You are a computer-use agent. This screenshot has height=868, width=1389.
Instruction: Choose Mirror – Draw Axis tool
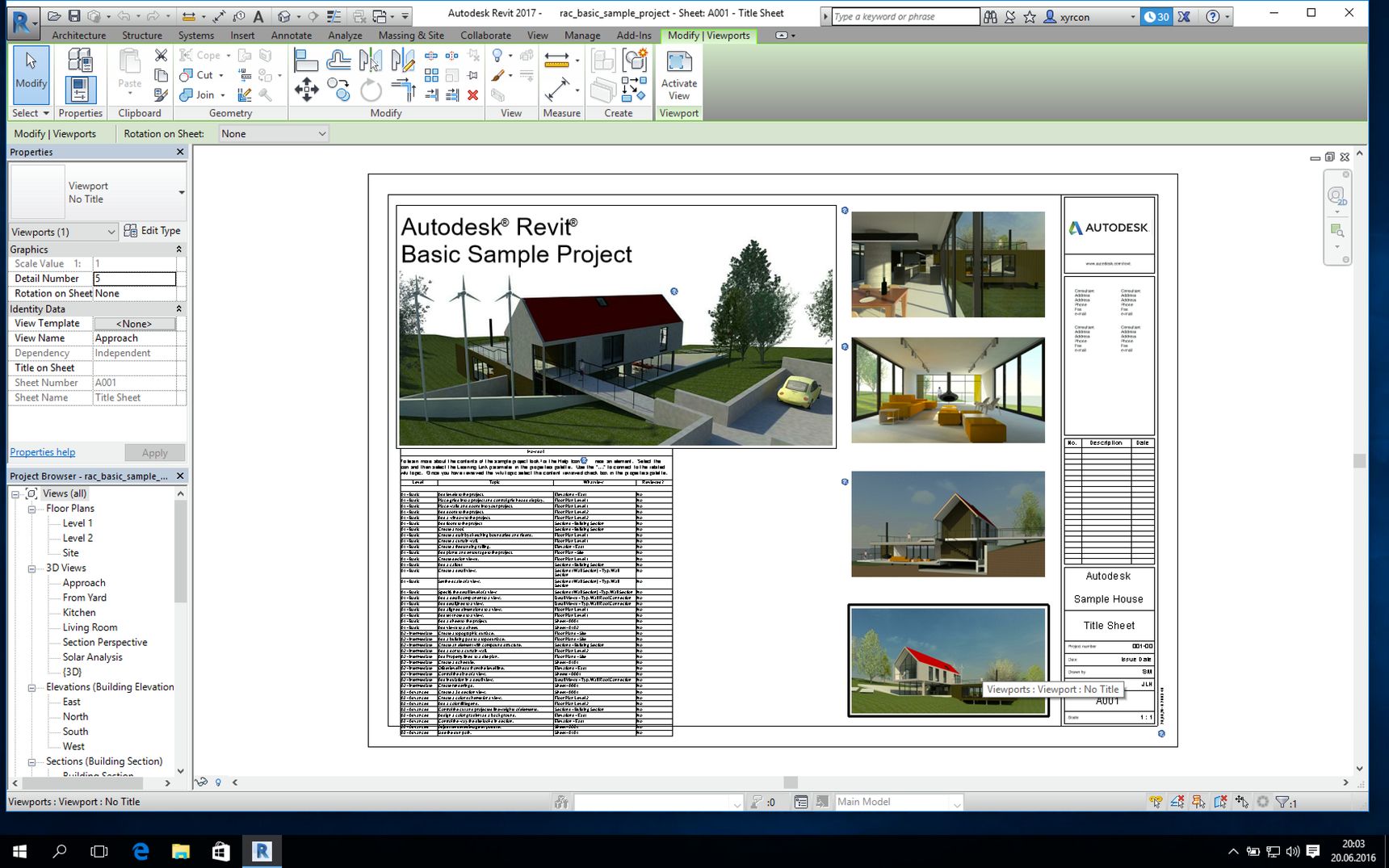403,61
